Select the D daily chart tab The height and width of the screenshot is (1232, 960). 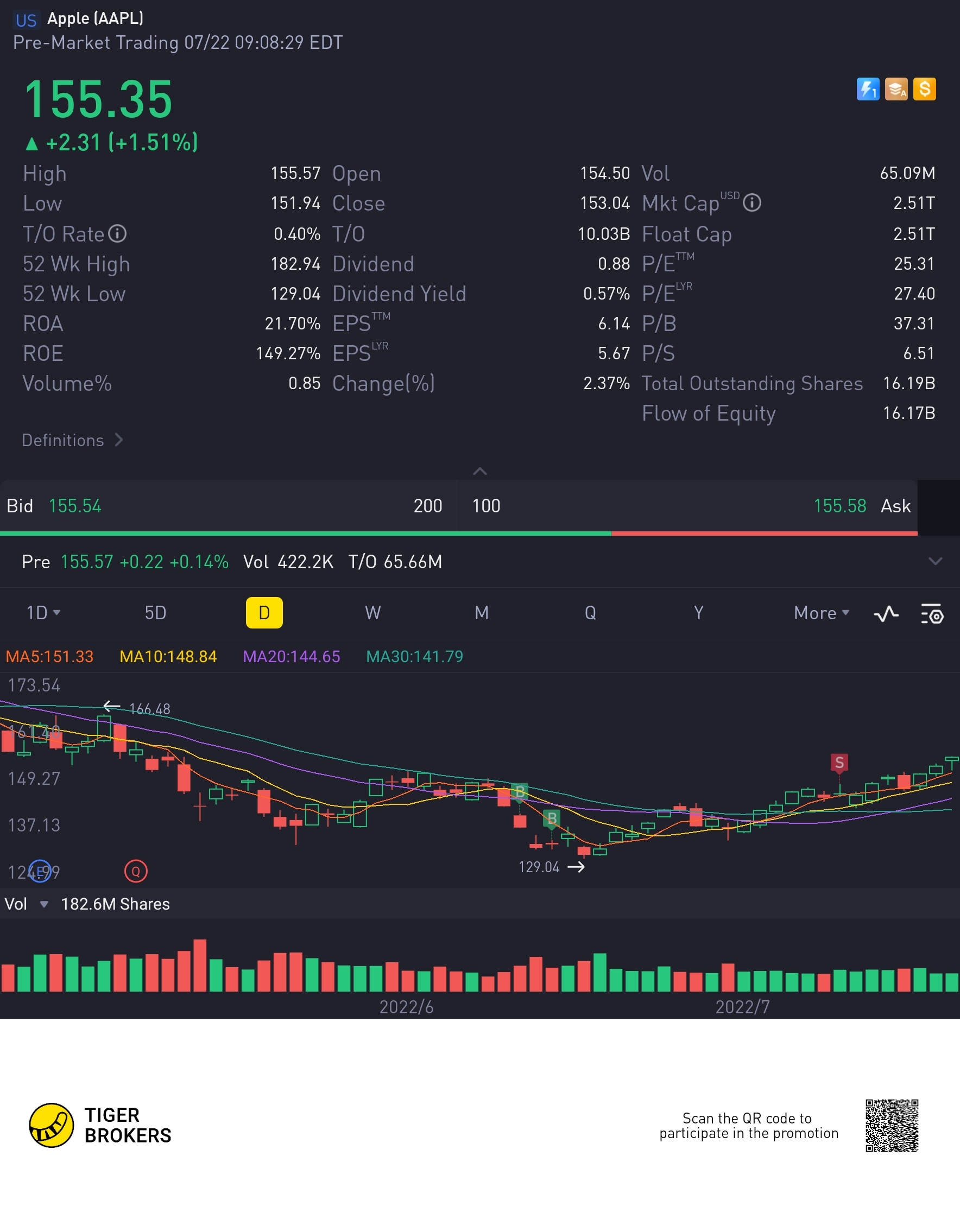264,613
